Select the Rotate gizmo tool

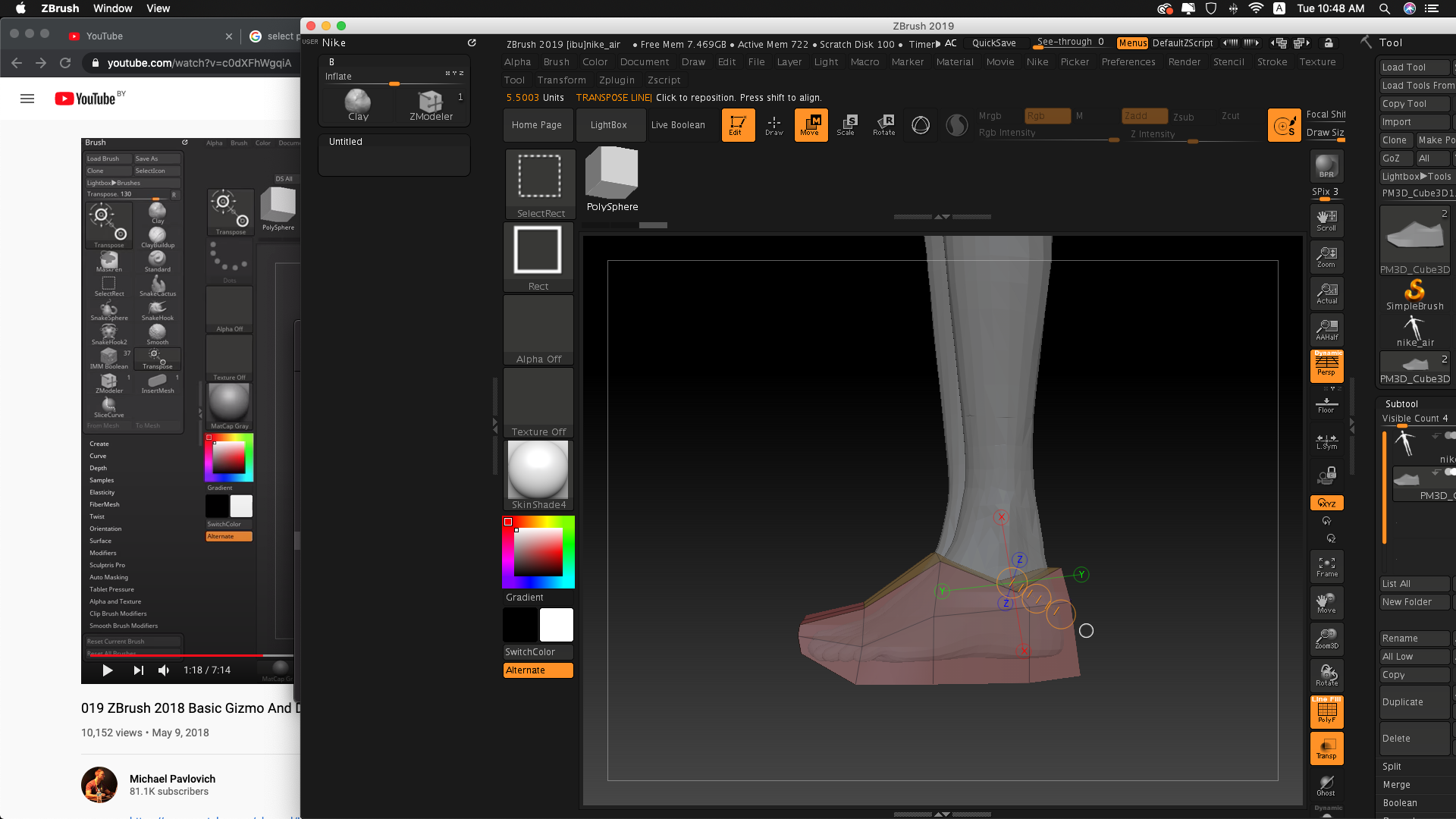(884, 125)
